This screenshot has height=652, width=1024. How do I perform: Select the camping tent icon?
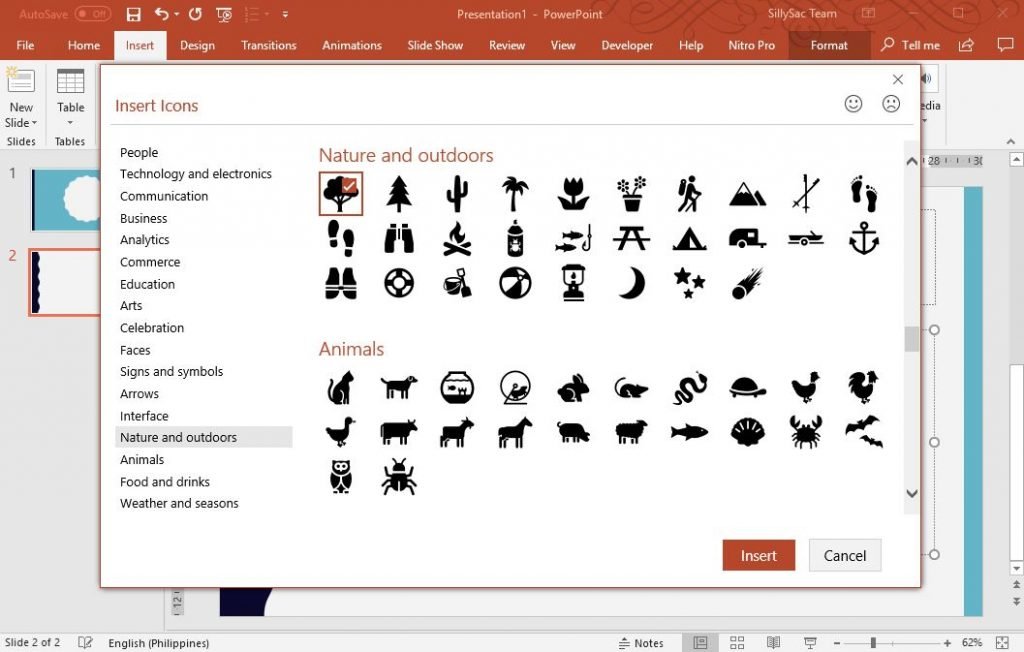point(689,238)
